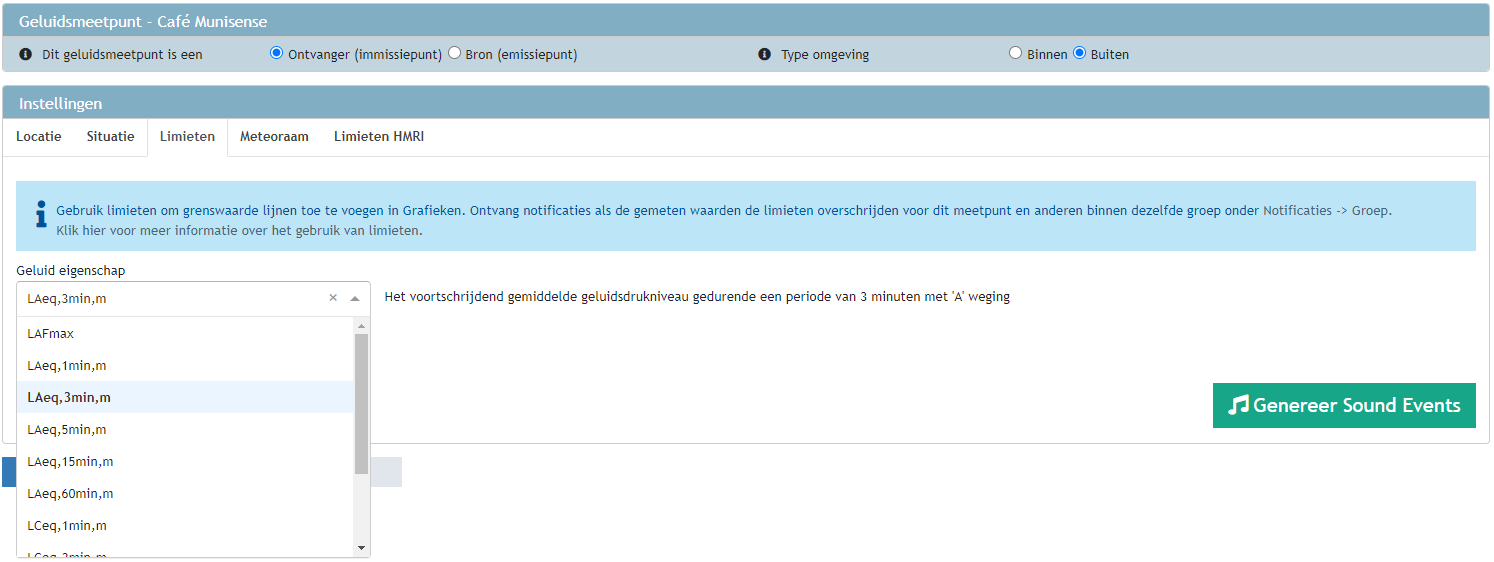Click the Geluid eigenschap search input field
This screenshot has width=1494, height=562.
pos(170,298)
